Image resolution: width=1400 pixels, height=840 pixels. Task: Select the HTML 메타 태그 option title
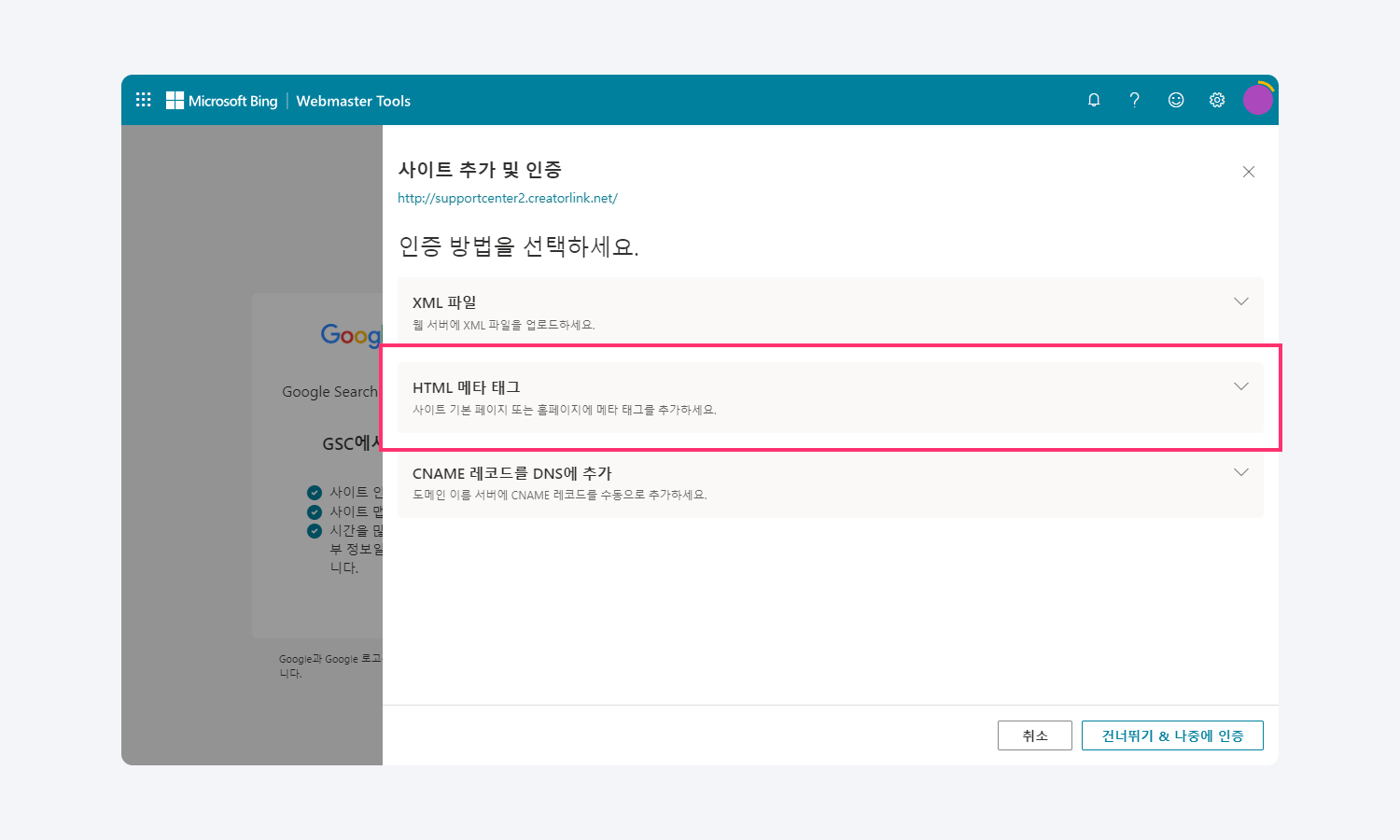(466, 387)
